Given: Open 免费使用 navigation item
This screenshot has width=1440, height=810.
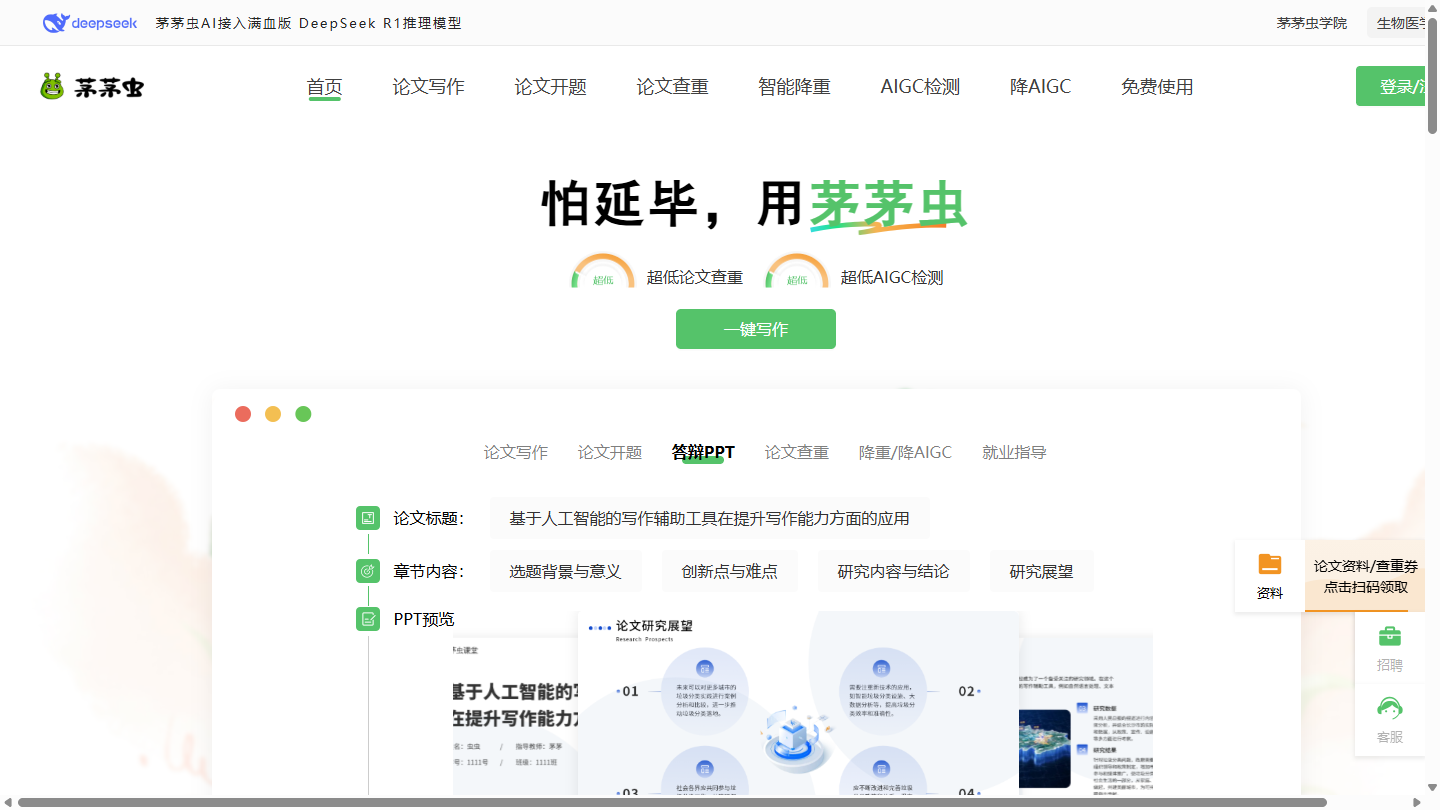Looking at the screenshot, I should [x=1157, y=87].
